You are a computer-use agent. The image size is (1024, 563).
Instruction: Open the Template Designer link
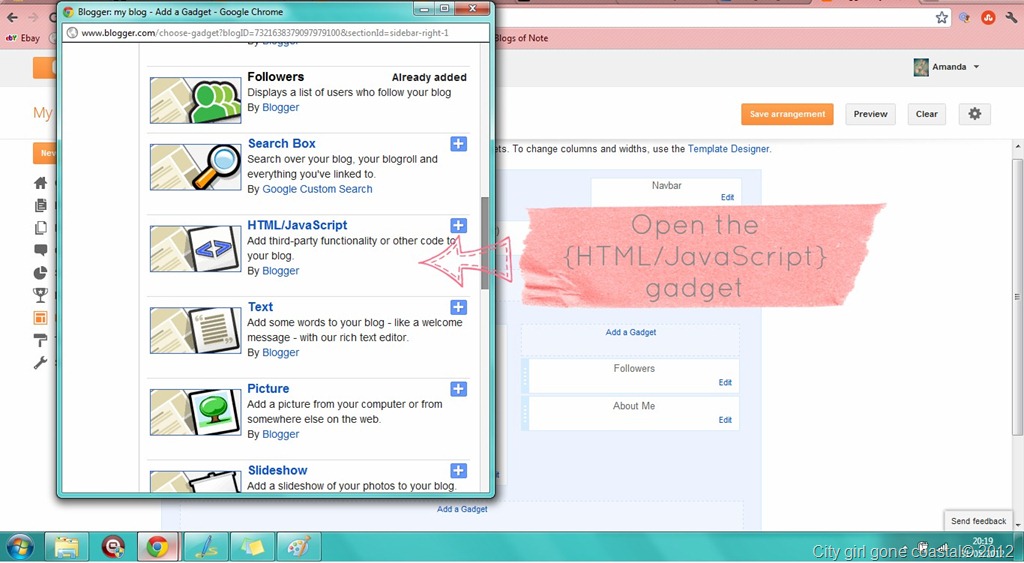pos(728,149)
